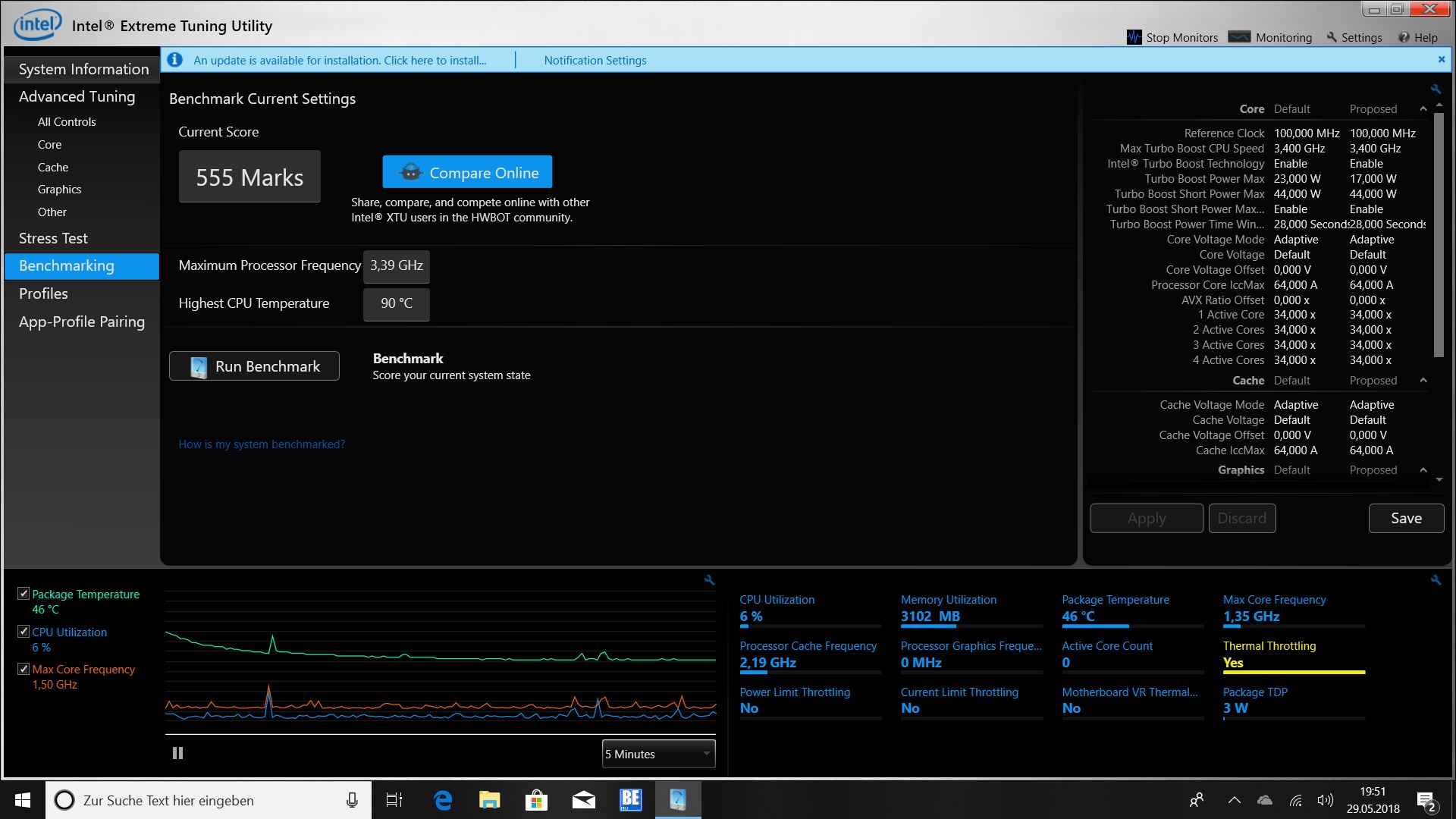Open the Stress Test section
The height and width of the screenshot is (819, 1456).
click(x=53, y=238)
